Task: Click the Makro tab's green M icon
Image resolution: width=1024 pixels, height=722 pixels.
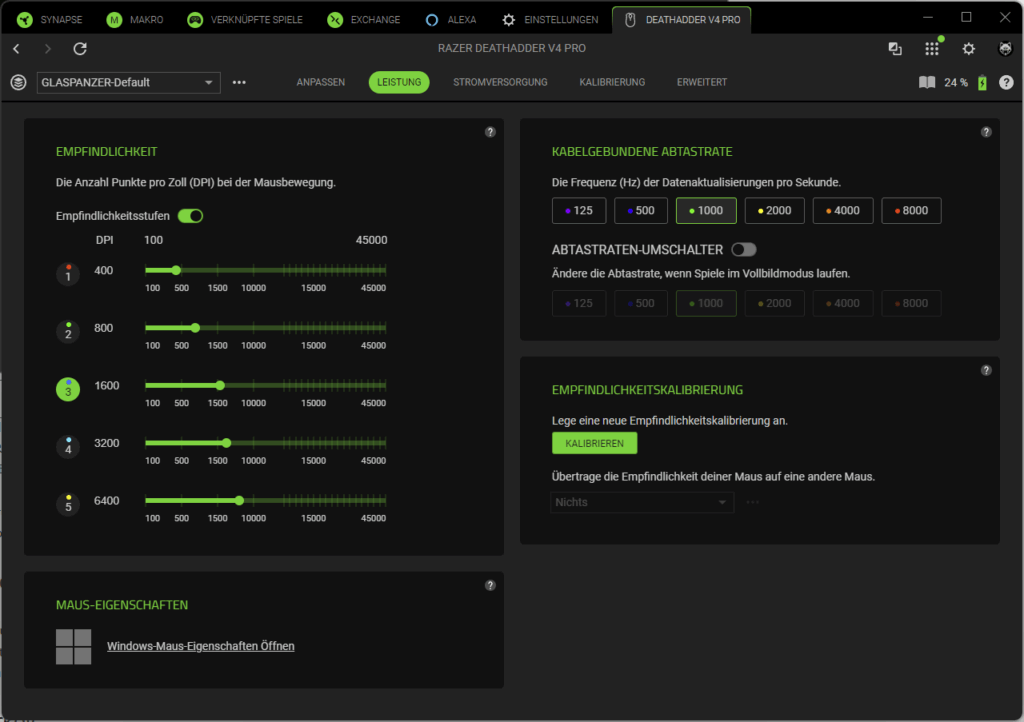Action: [x=114, y=20]
